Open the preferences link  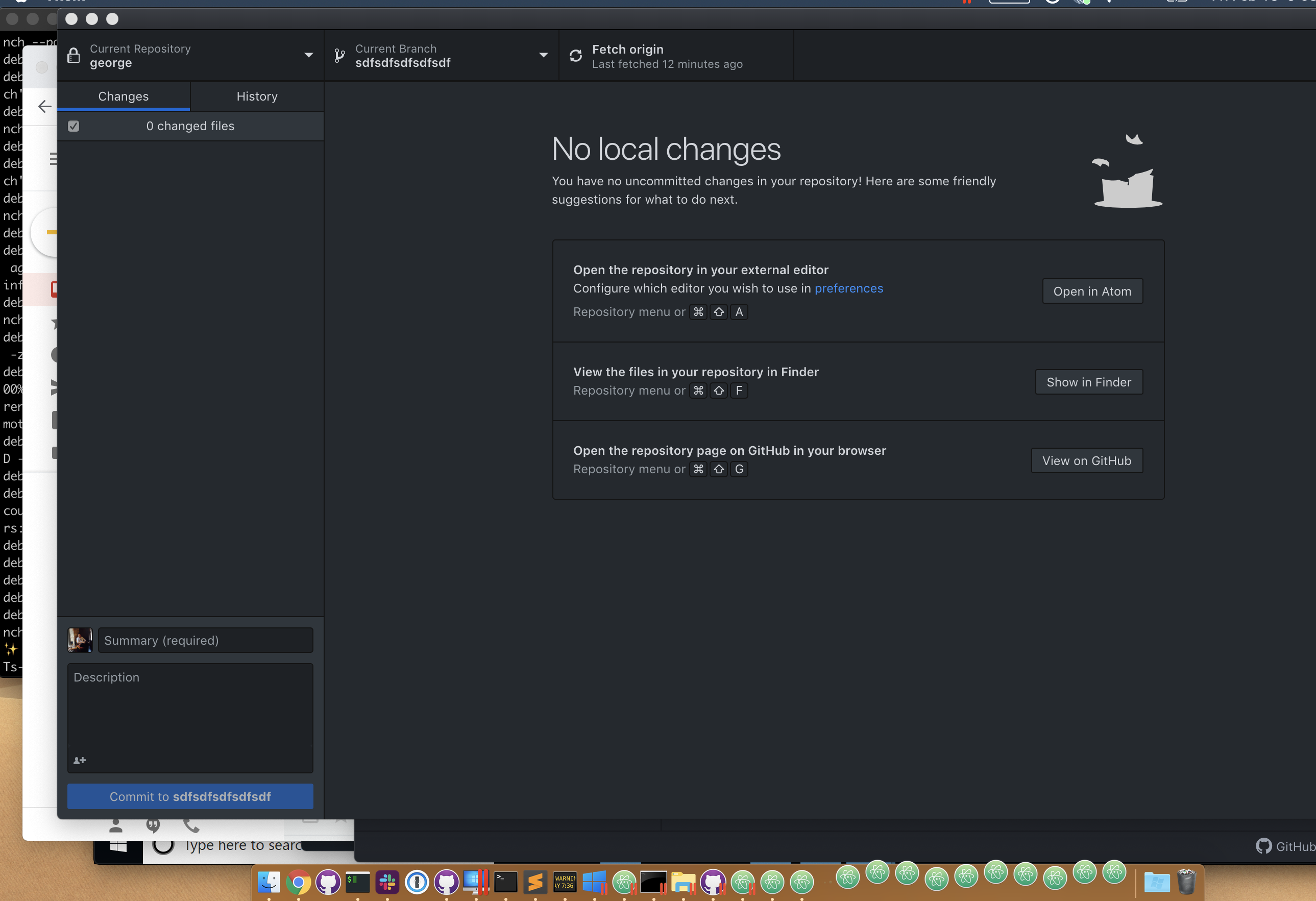tap(849, 288)
